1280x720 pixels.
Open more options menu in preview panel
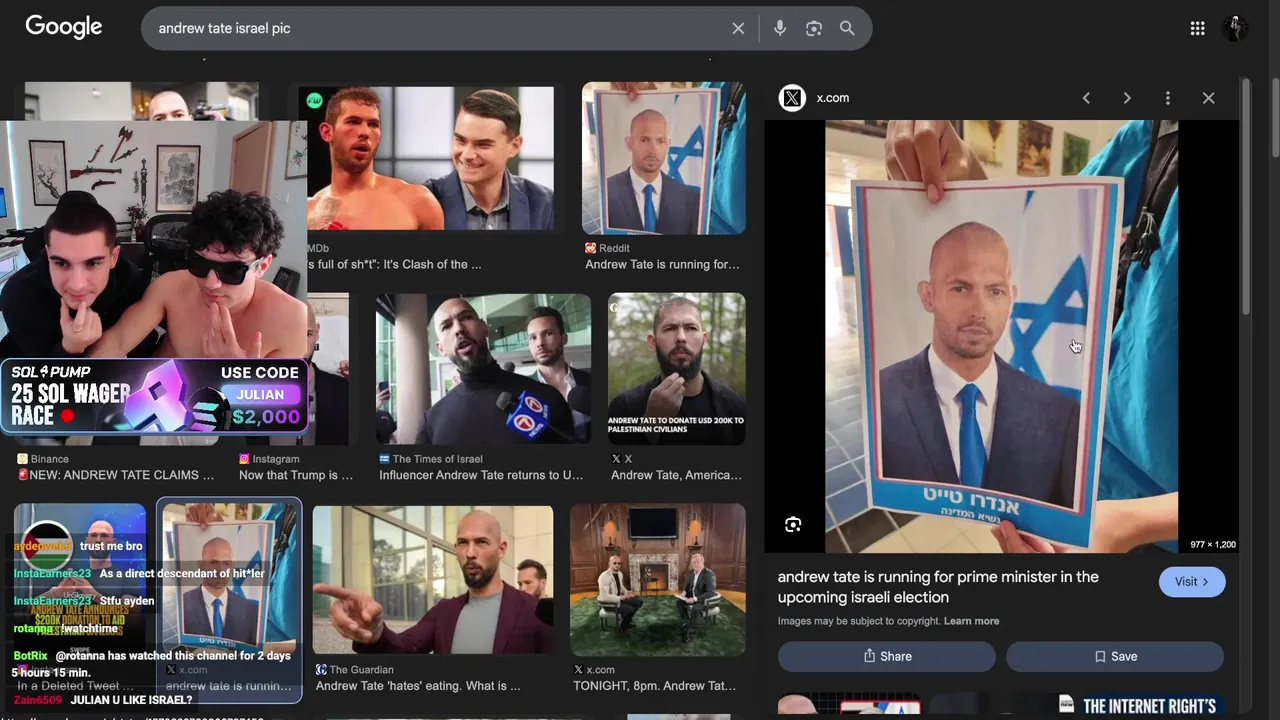pyautogui.click(x=1167, y=98)
